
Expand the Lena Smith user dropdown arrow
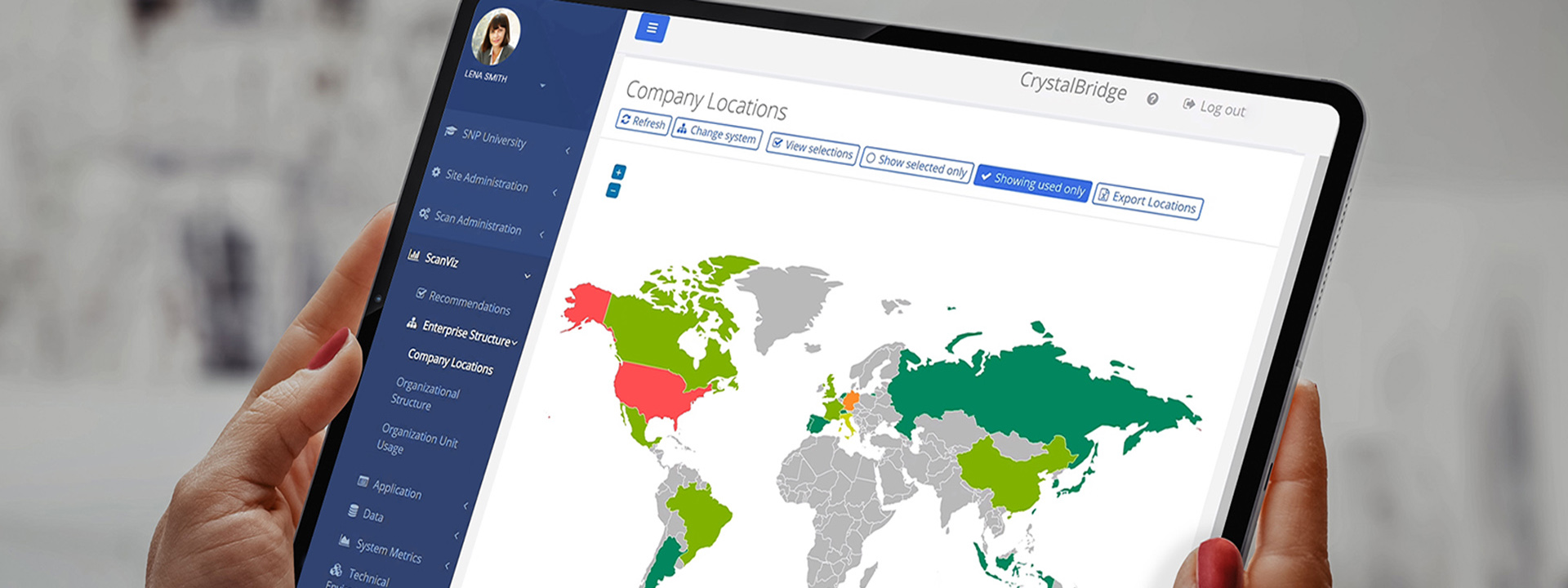(x=542, y=86)
